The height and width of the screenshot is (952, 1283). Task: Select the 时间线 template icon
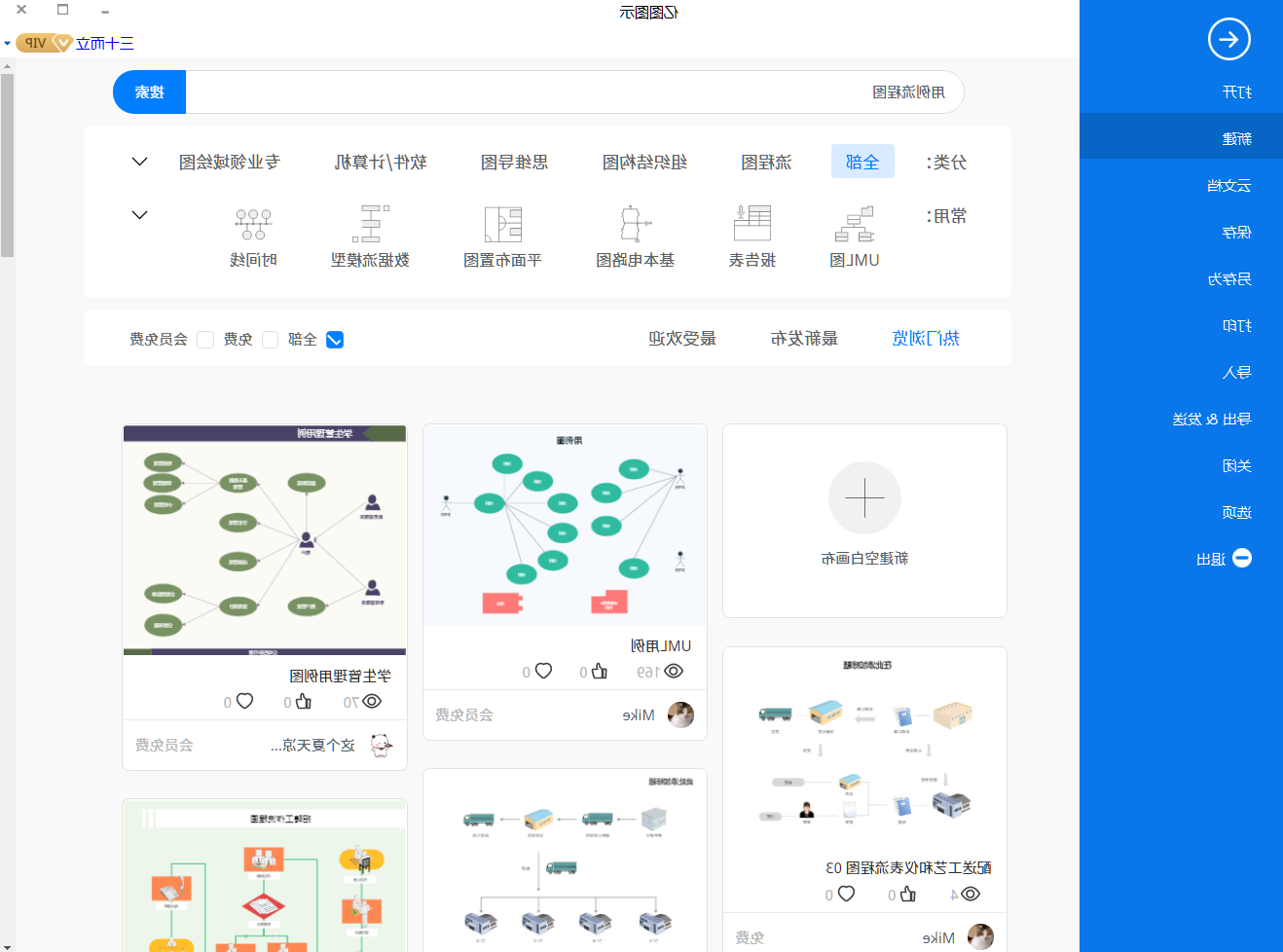point(253,224)
